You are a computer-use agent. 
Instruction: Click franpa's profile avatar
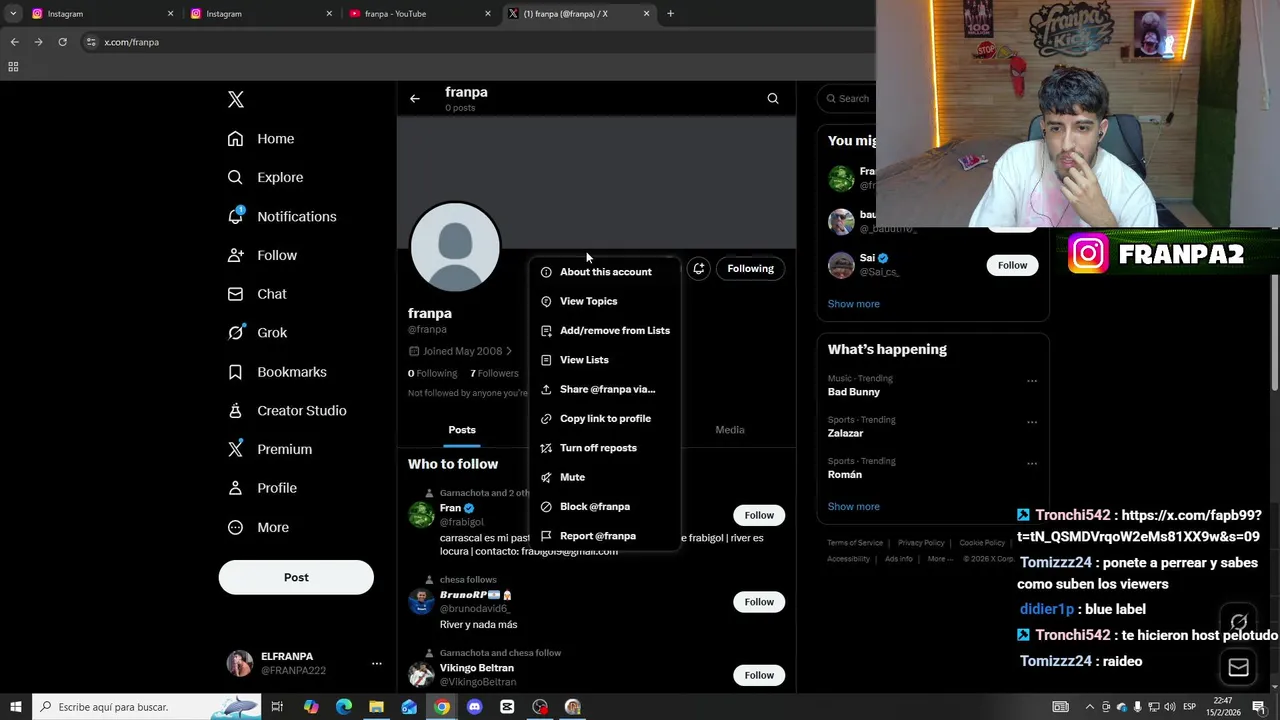[455, 247]
